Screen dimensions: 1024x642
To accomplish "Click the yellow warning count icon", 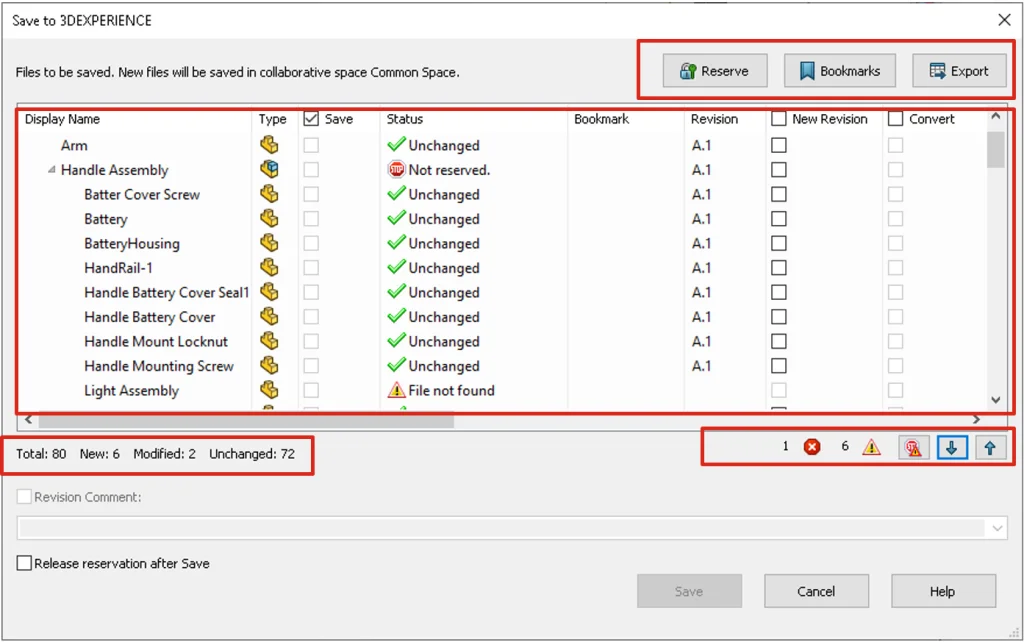I will (x=872, y=447).
